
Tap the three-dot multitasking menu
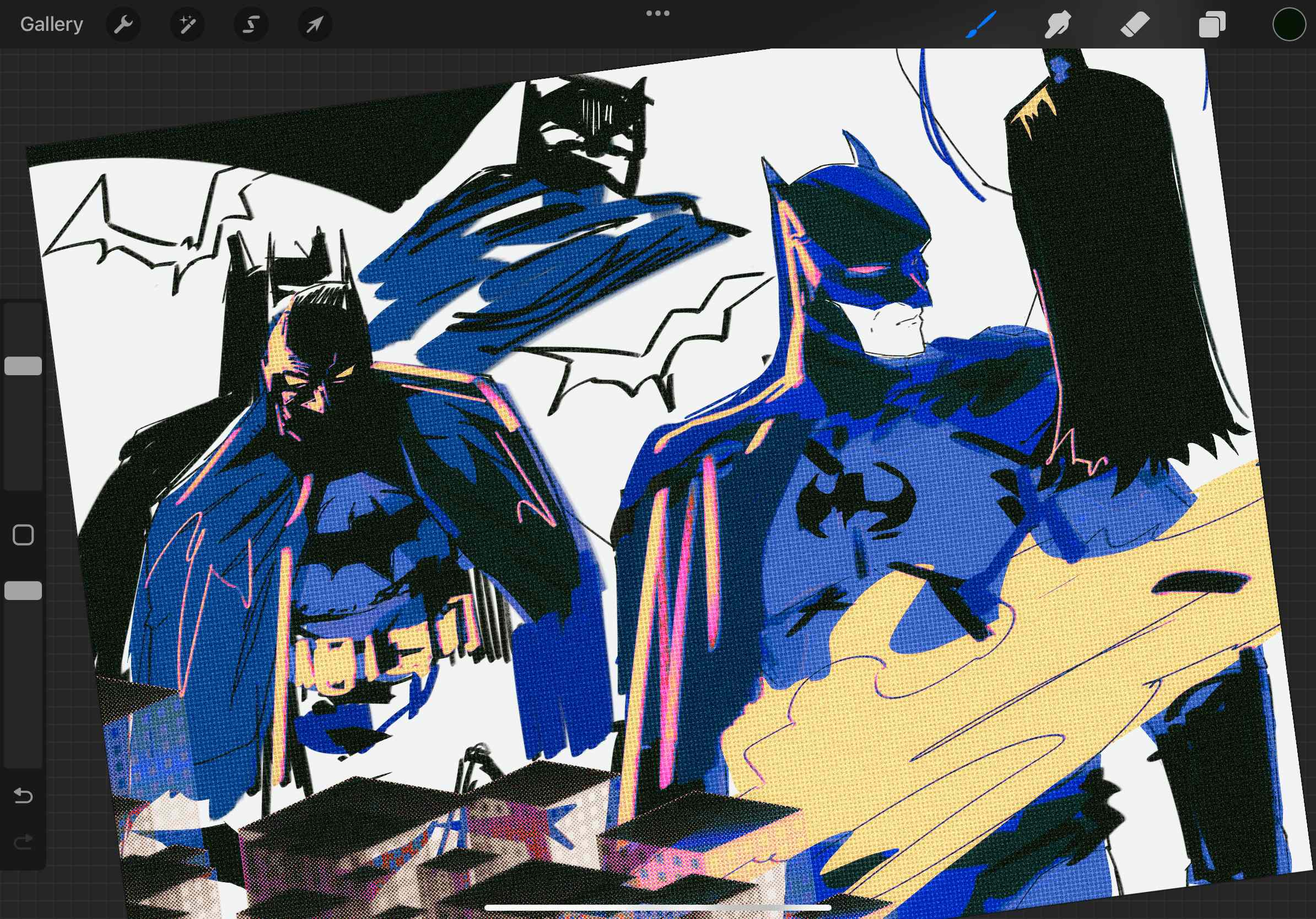tap(657, 13)
